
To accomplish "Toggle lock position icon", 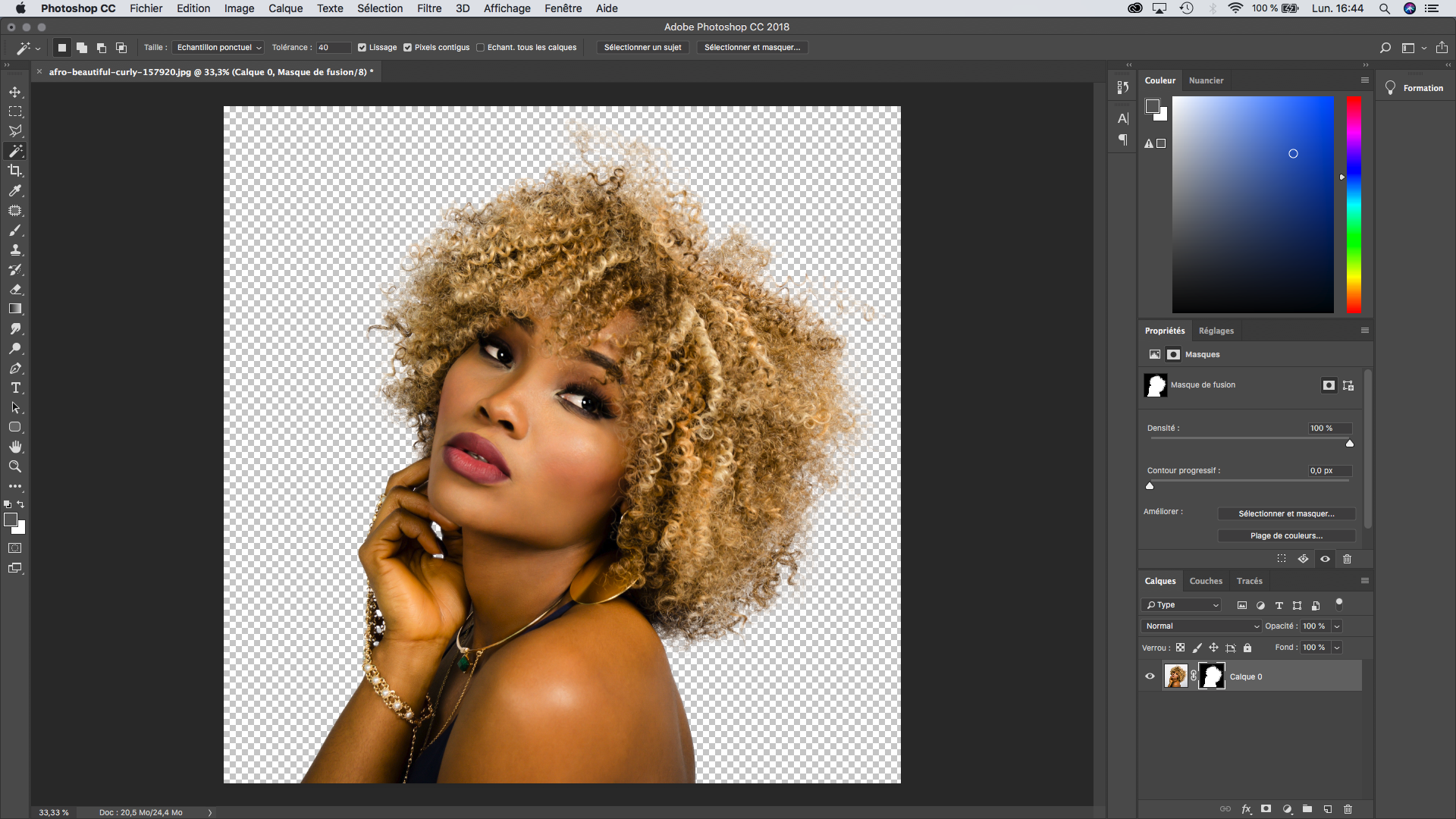I will pos(1213,648).
